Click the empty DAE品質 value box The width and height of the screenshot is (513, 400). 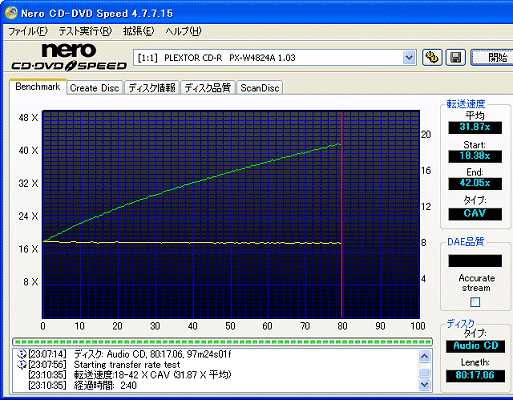[x=475, y=261]
